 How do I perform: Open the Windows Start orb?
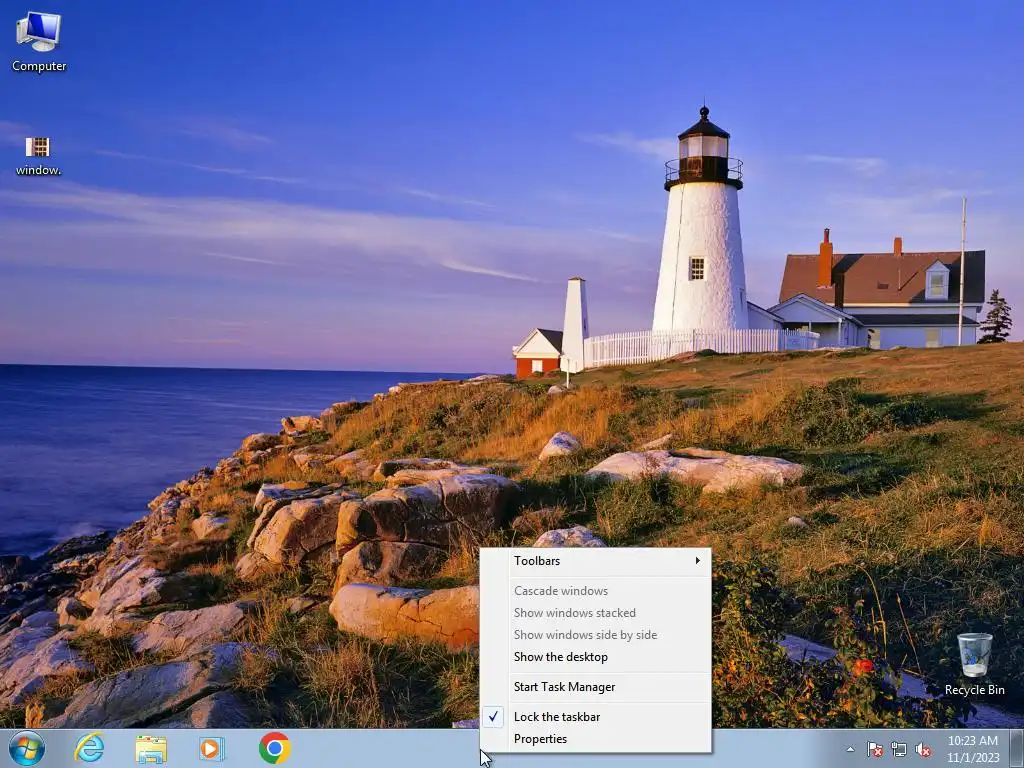[27, 748]
